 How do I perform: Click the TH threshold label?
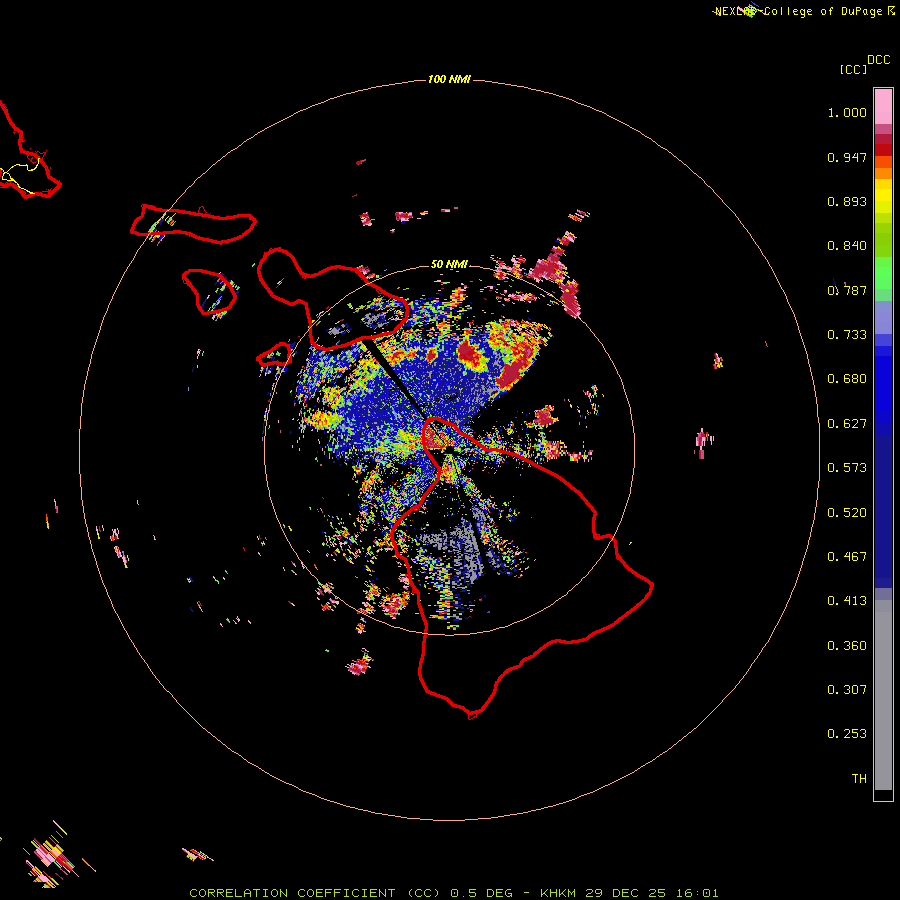point(859,779)
